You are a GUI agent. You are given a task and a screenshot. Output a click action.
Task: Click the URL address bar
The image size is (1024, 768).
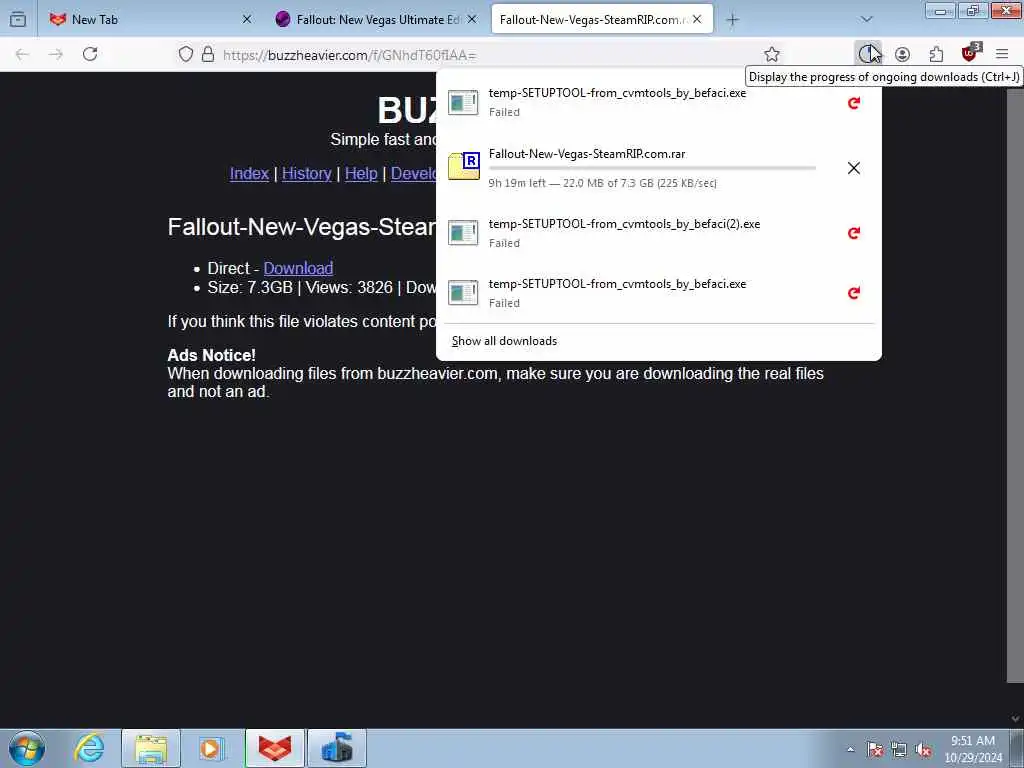pos(480,55)
